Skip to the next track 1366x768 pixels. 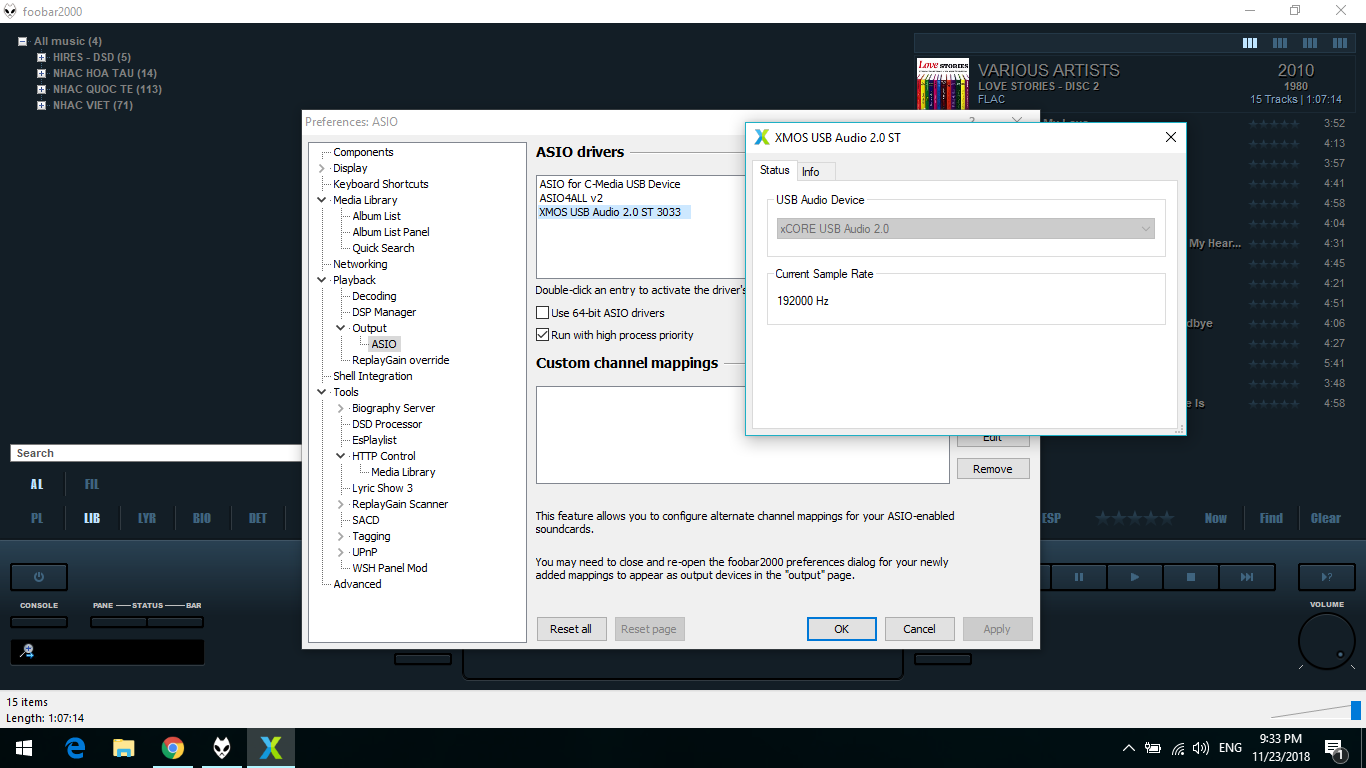[x=1247, y=577]
